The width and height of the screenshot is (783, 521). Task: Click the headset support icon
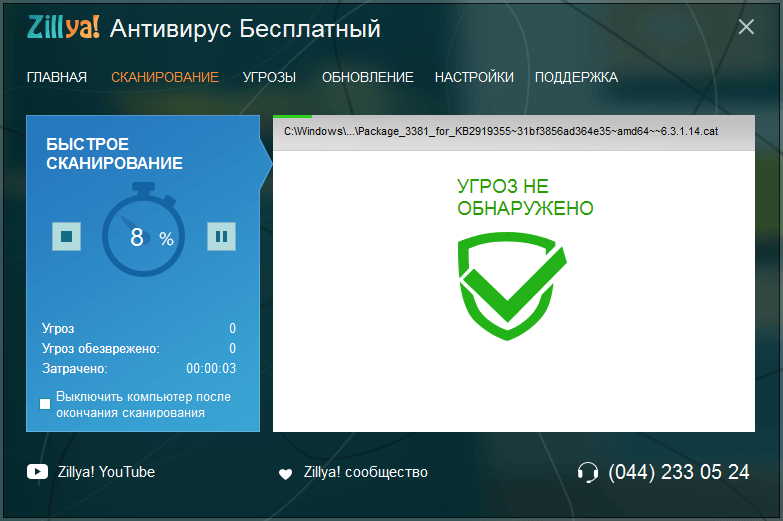pos(588,473)
